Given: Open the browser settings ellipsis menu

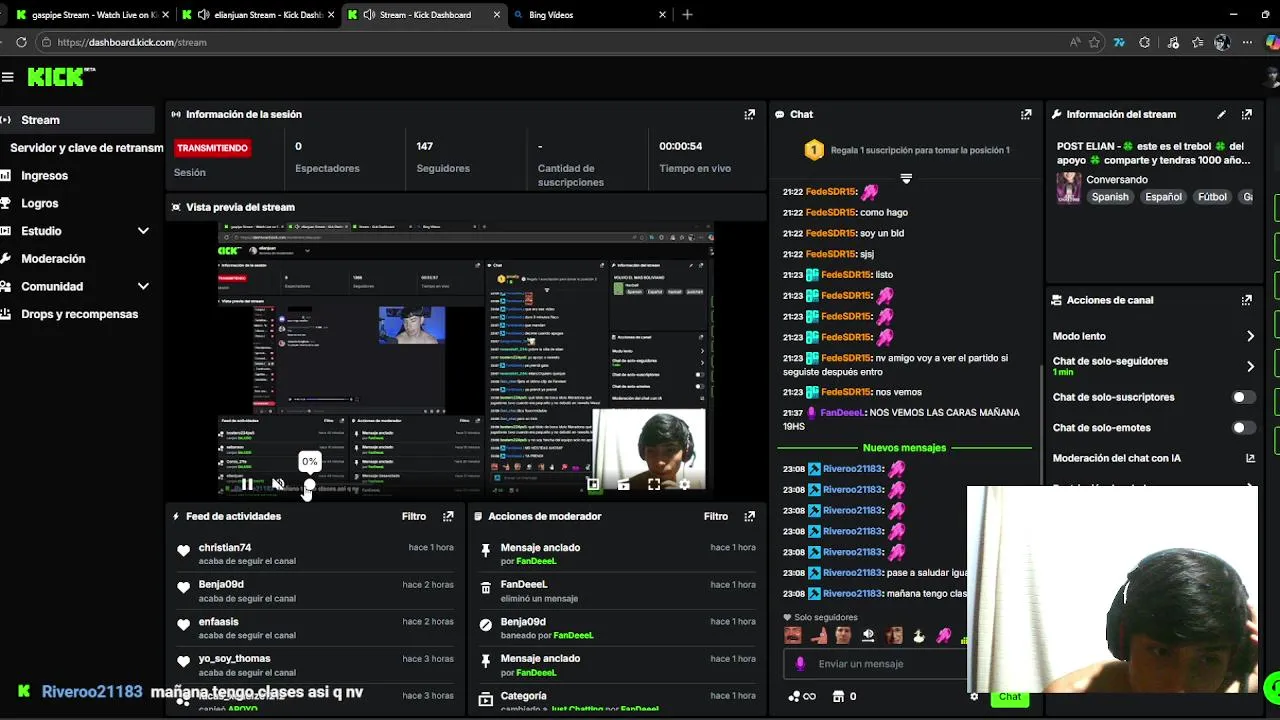Looking at the screenshot, I should [1247, 43].
